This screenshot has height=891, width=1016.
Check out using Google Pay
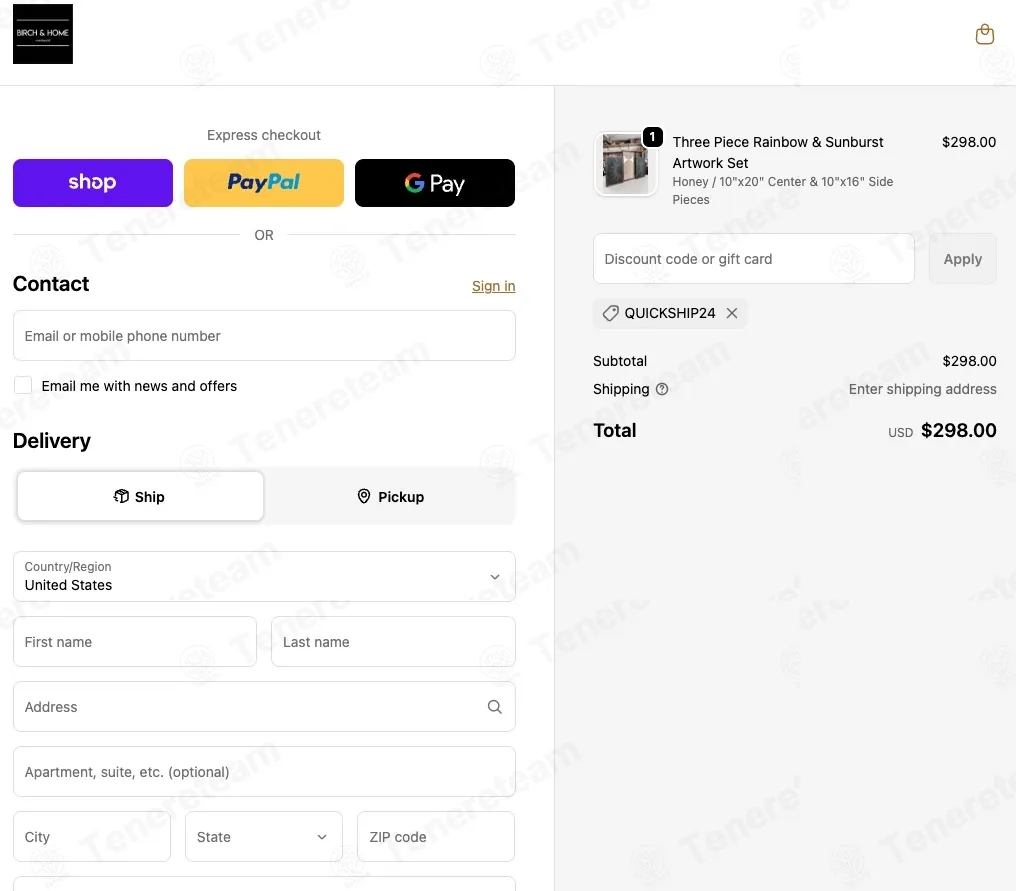435,183
